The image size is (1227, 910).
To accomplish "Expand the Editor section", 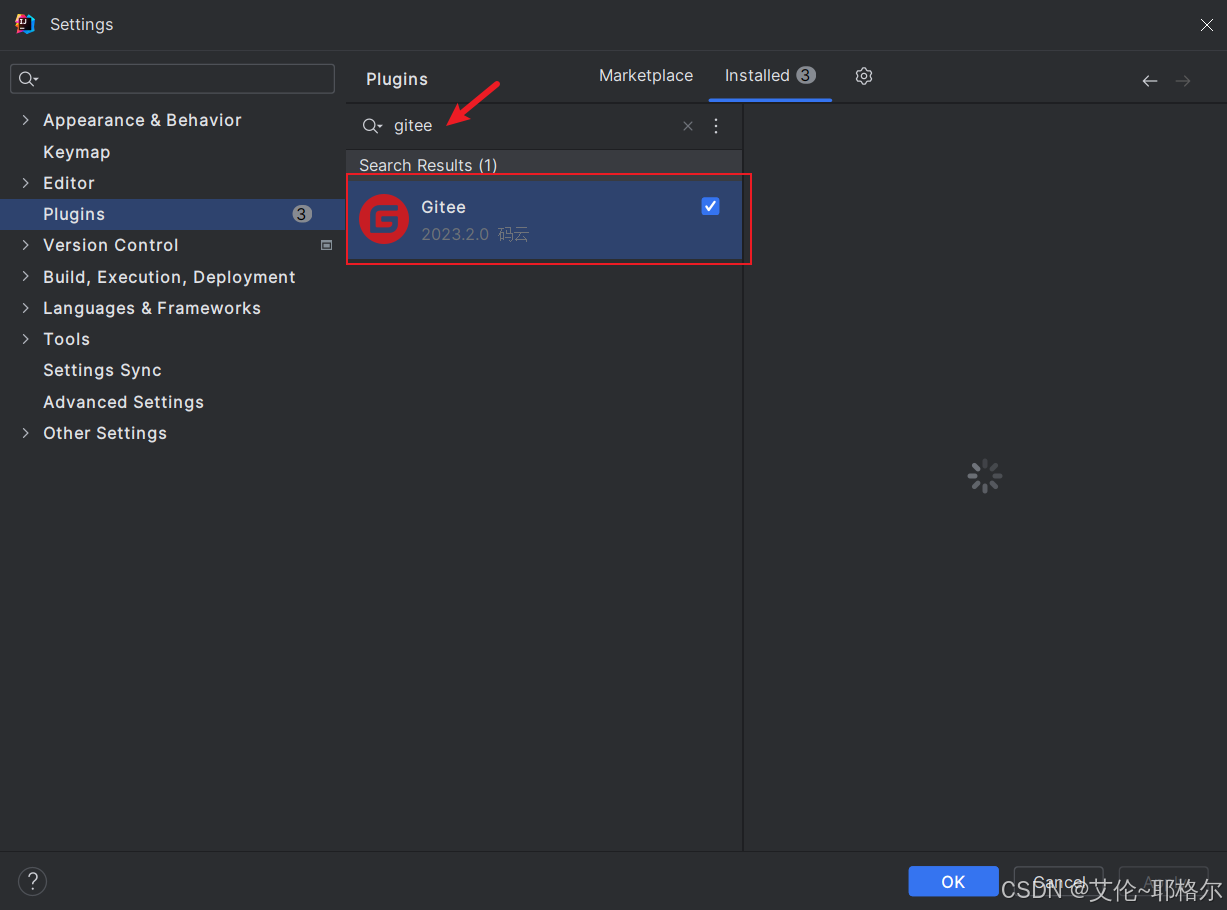I will pyautogui.click(x=26, y=183).
